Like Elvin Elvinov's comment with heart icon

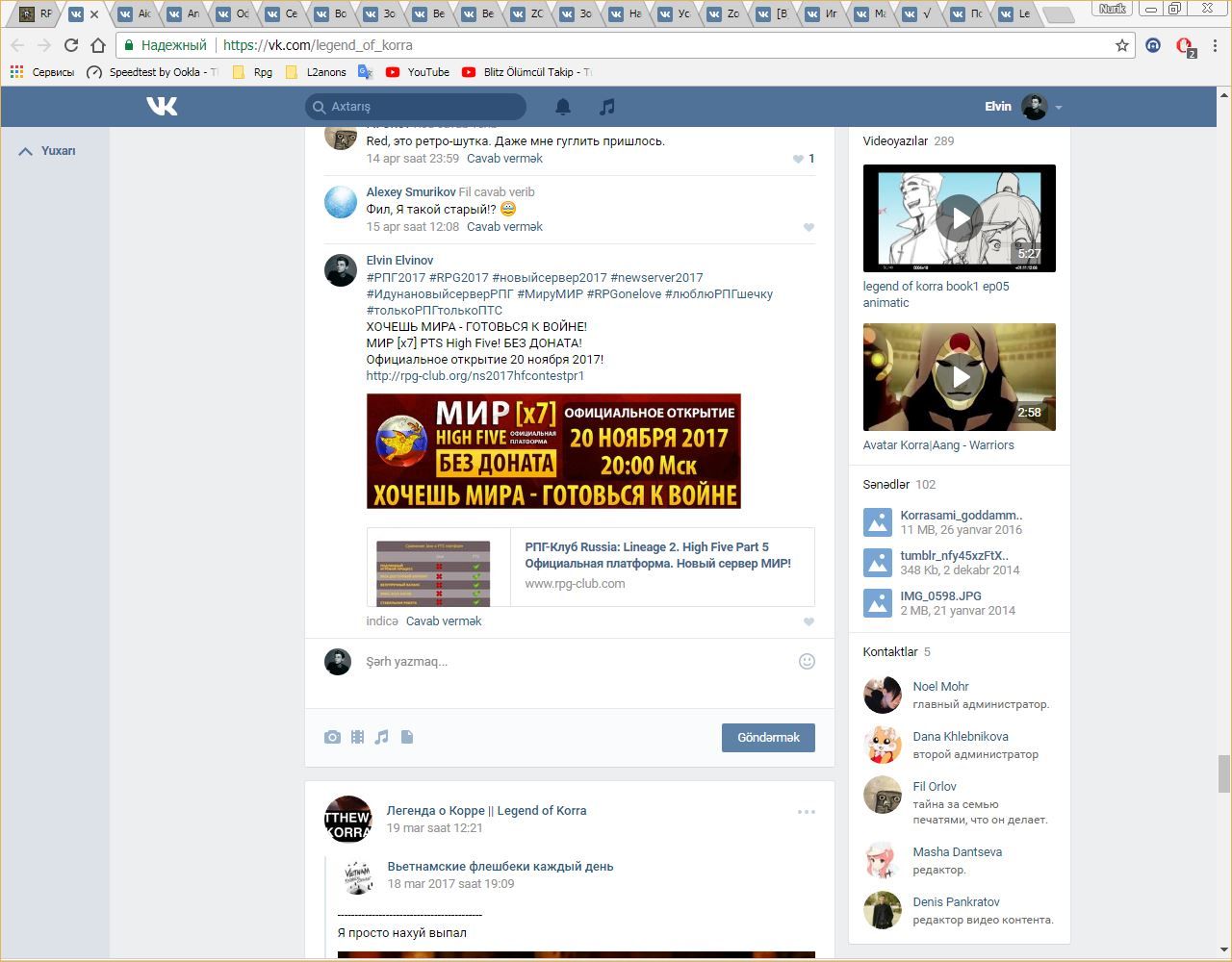(x=808, y=621)
